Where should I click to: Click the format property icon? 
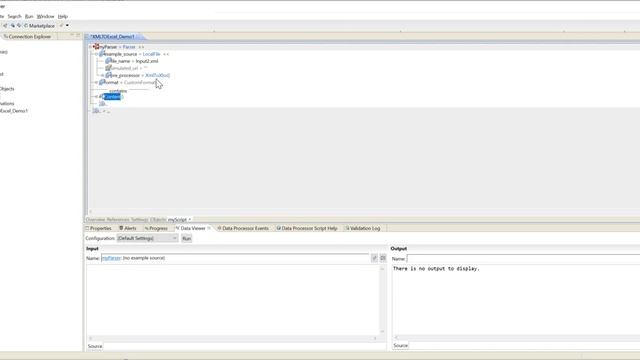click(102, 82)
